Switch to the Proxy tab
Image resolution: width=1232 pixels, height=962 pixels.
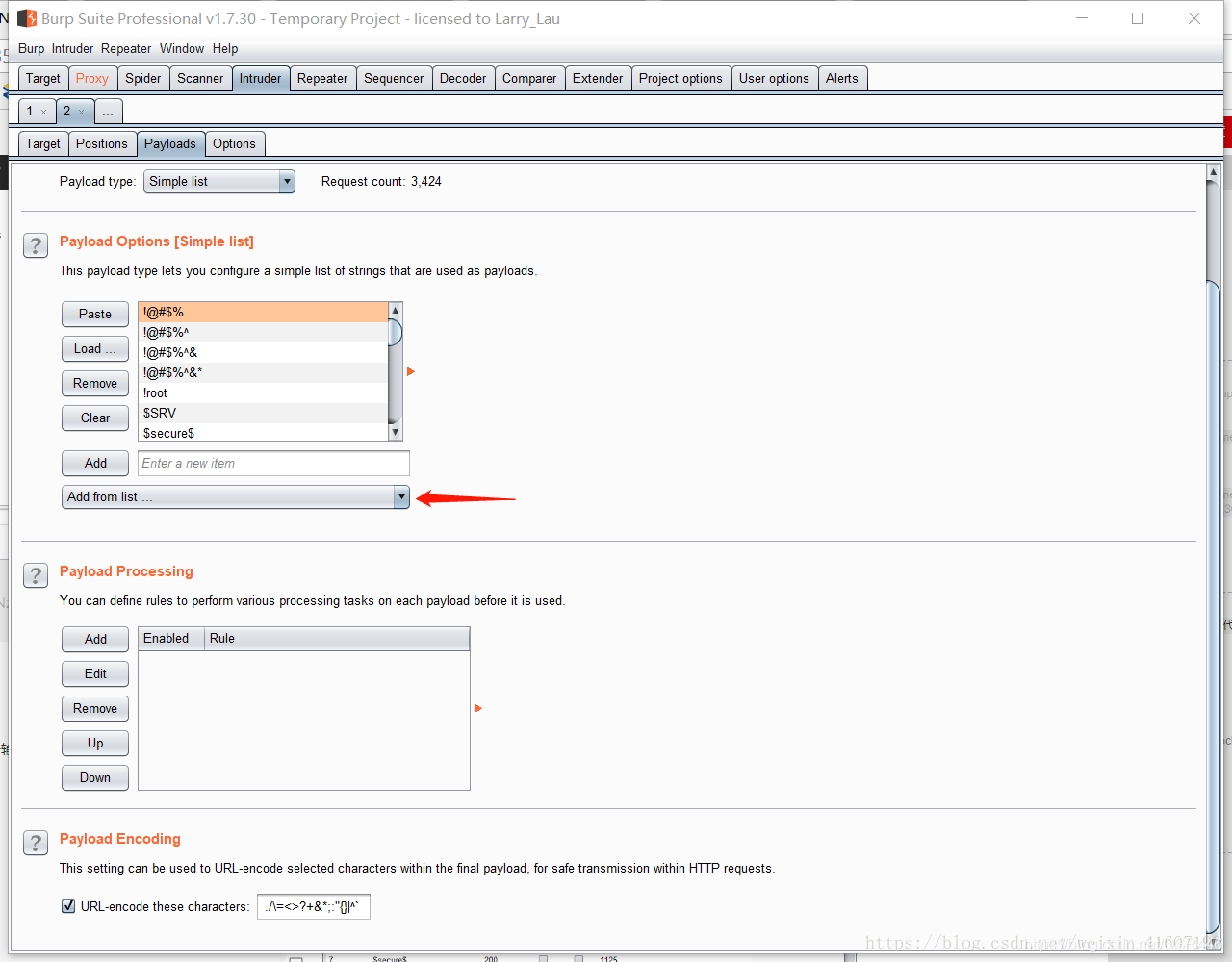[x=92, y=78]
